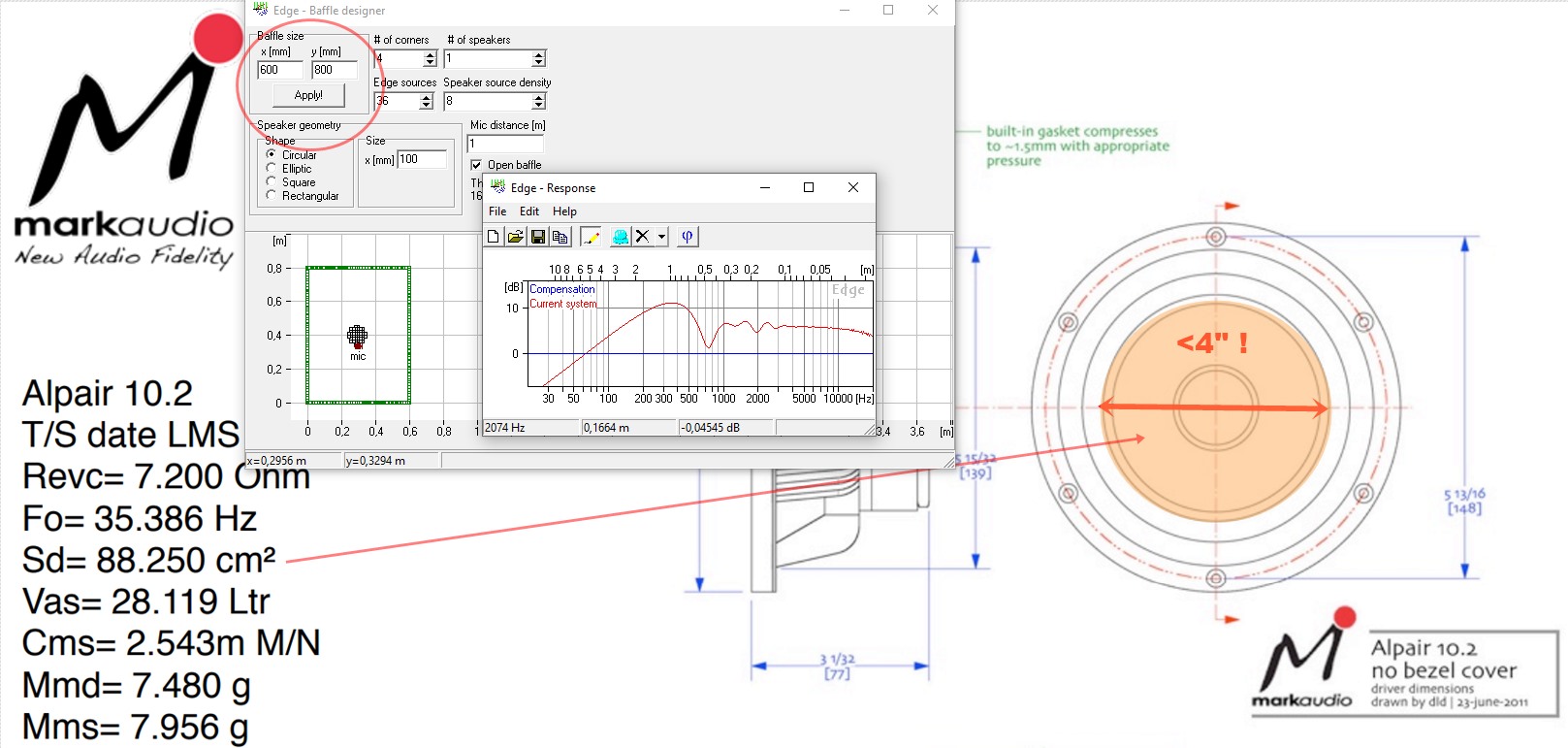Select the Elliptic shape radio button
Screen dimensions: 1568x748
coord(272,168)
